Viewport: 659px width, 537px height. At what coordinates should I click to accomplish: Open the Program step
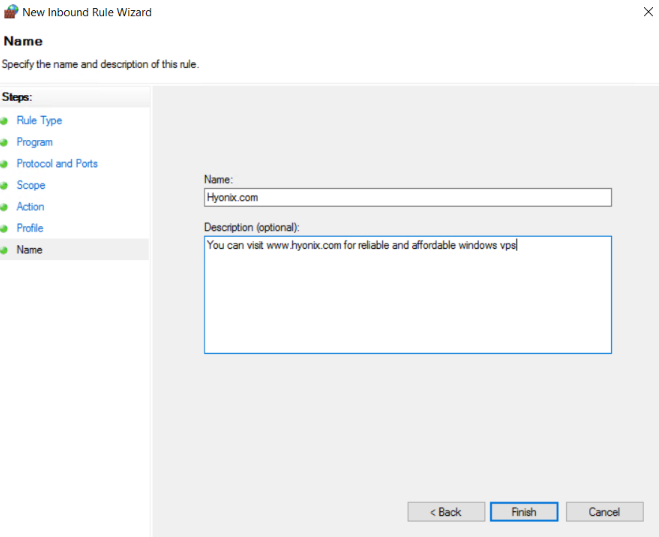tap(34, 142)
